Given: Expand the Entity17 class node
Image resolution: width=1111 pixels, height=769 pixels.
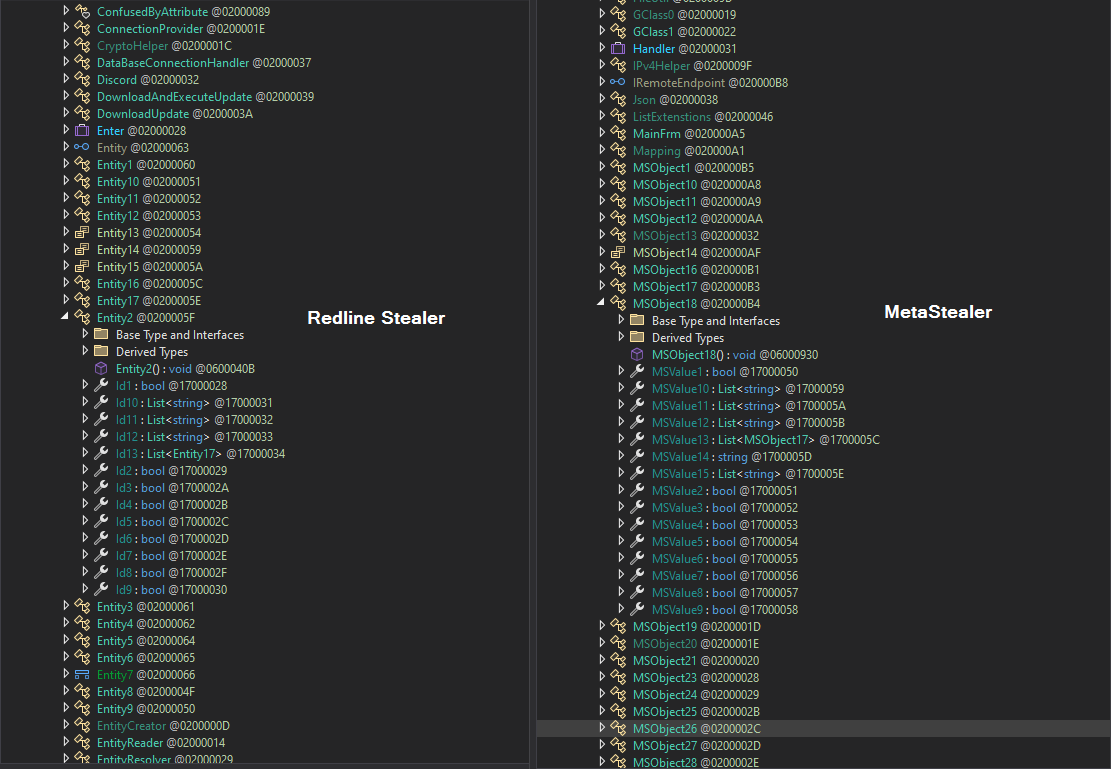Looking at the screenshot, I should (x=66, y=301).
